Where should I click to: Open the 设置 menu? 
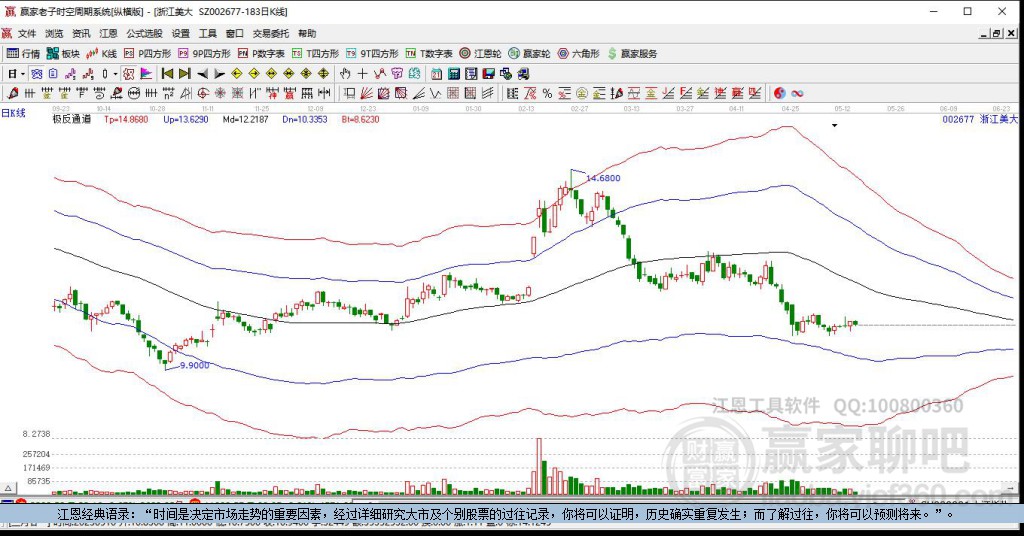[180, 33]
